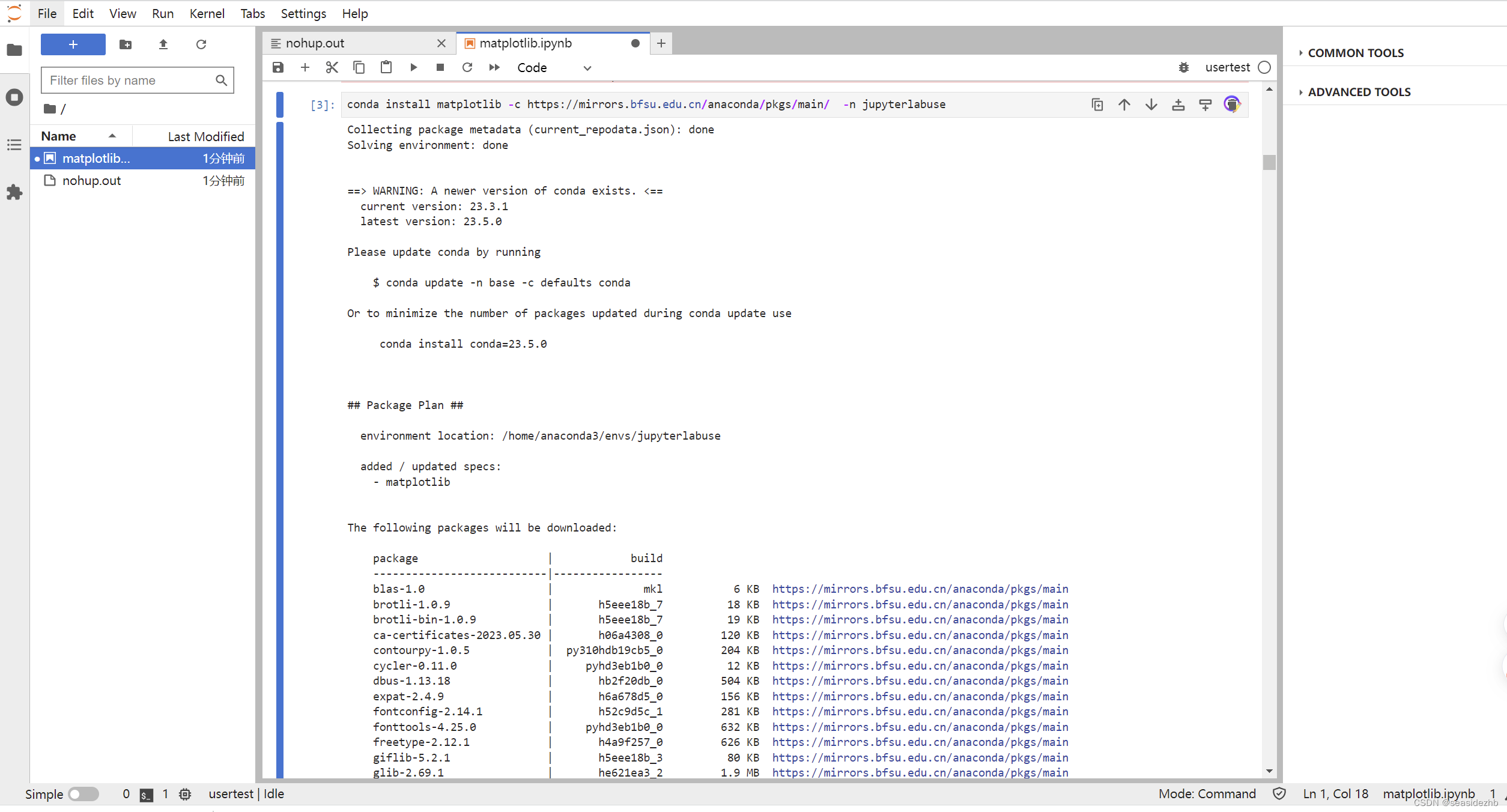Click the search magnifier in file filter

pos(221,80)
